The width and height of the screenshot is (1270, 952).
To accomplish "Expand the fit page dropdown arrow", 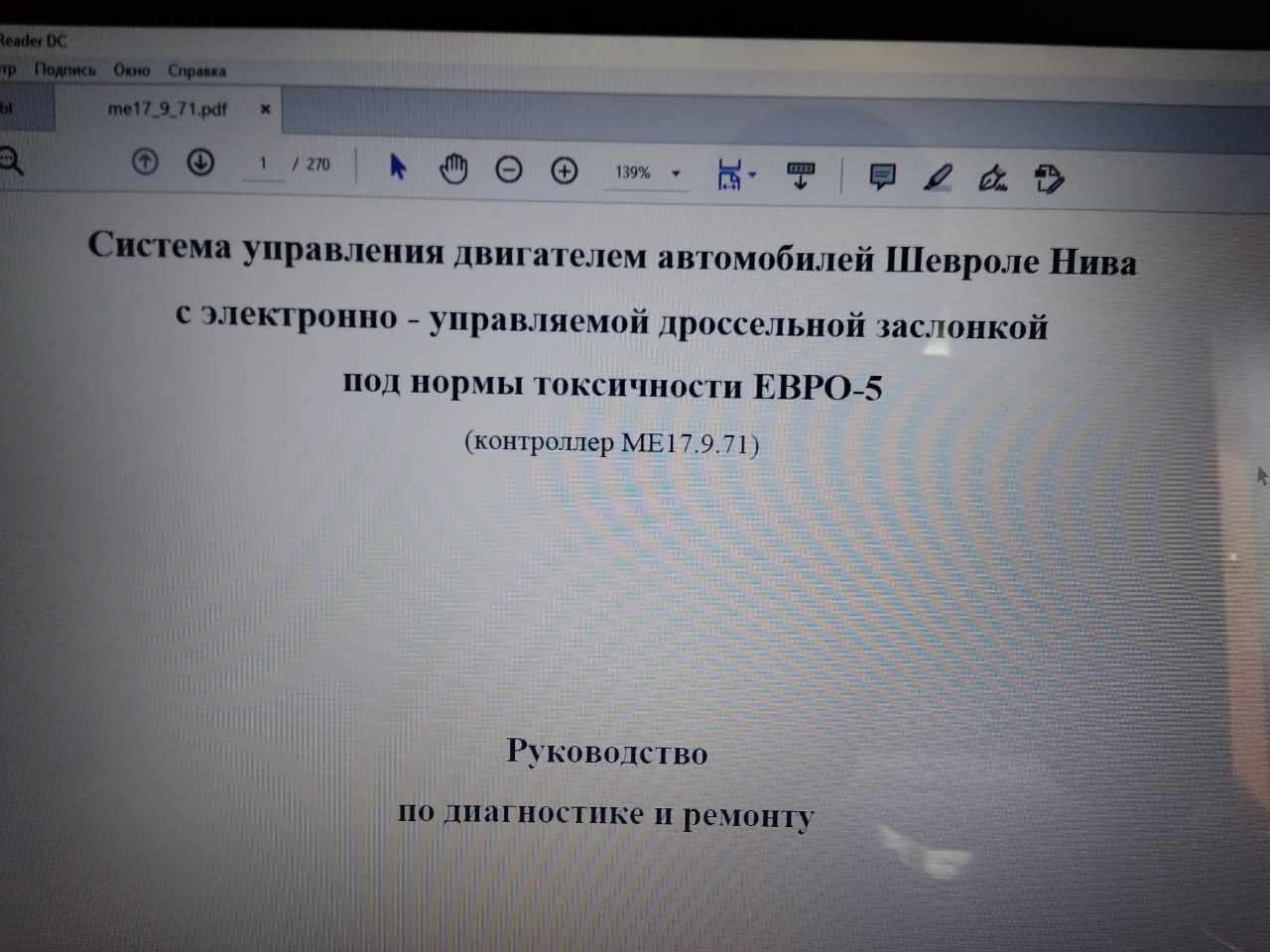I will 752,176.
